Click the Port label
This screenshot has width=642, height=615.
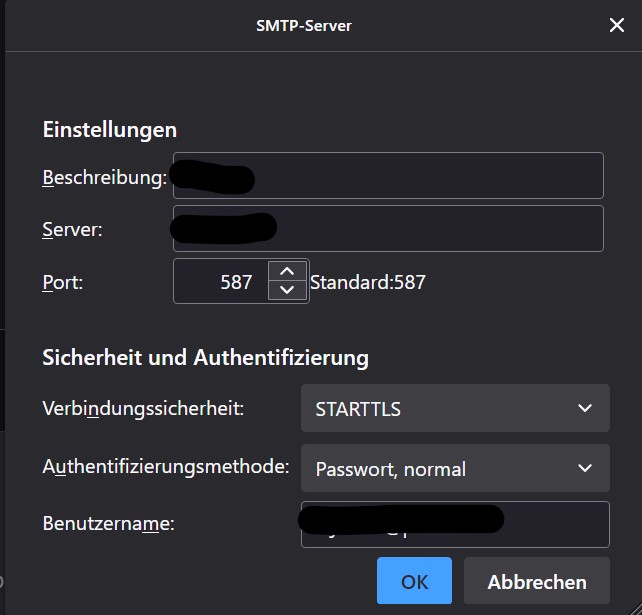tap(62, 282)
